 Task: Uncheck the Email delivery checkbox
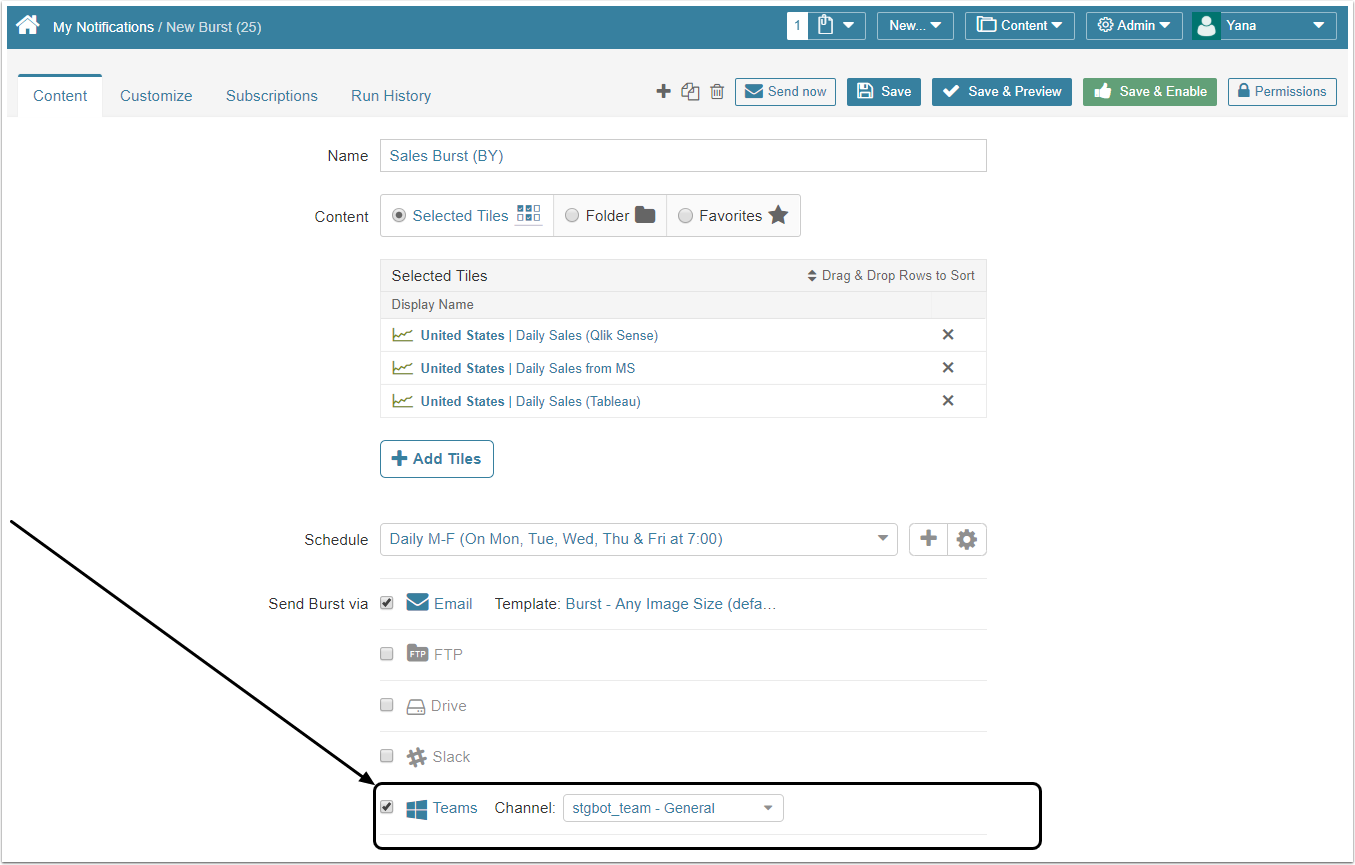[387, 603]
